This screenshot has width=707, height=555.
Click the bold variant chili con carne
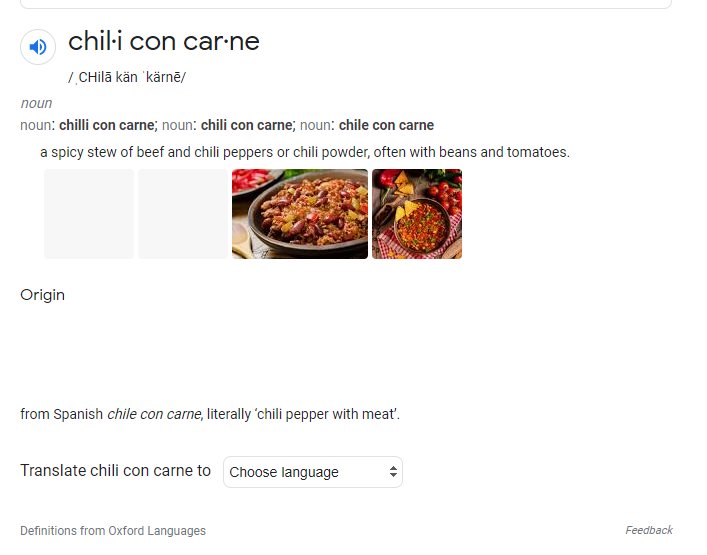tap(247, 125)
